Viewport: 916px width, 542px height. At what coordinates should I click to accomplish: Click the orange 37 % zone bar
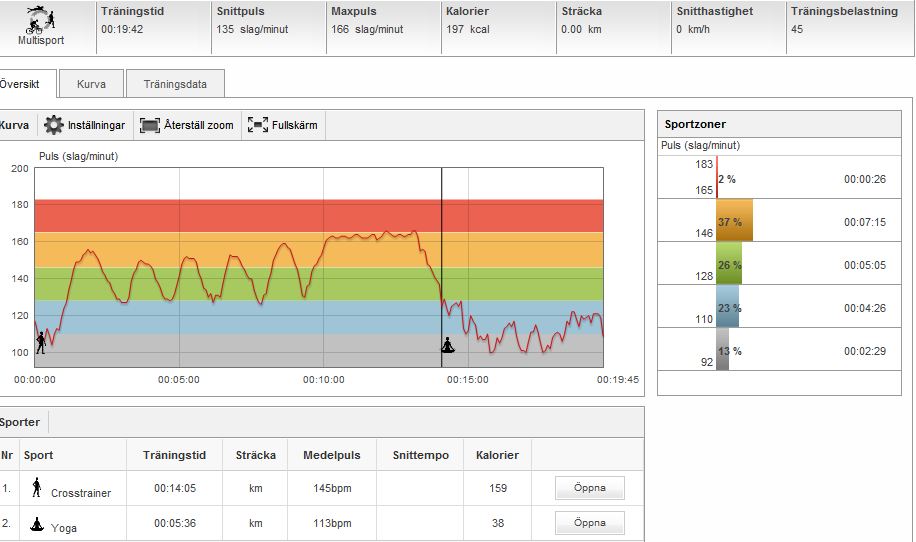pyautogui.click(x=734, y=221)
